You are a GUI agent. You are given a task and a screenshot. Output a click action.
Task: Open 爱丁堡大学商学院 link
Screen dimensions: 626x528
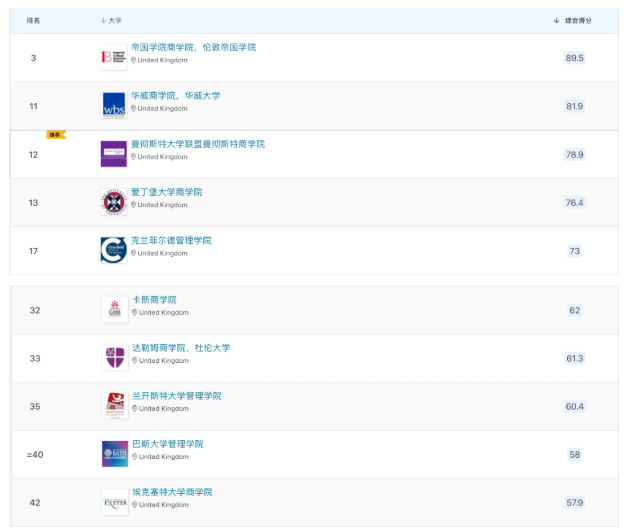tap(166, 192)
